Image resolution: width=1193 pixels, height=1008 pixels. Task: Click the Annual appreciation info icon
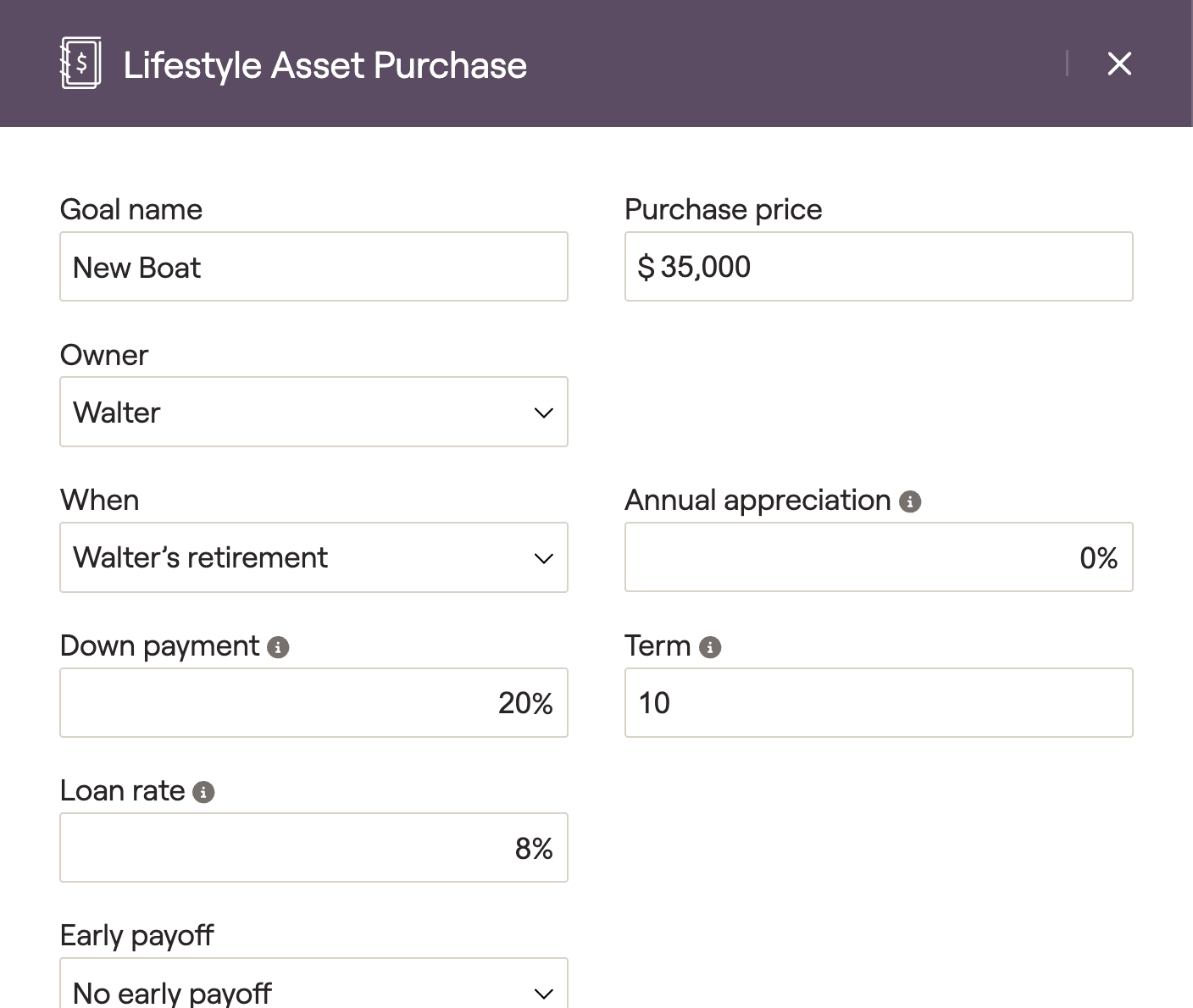[x=910, y=501]
